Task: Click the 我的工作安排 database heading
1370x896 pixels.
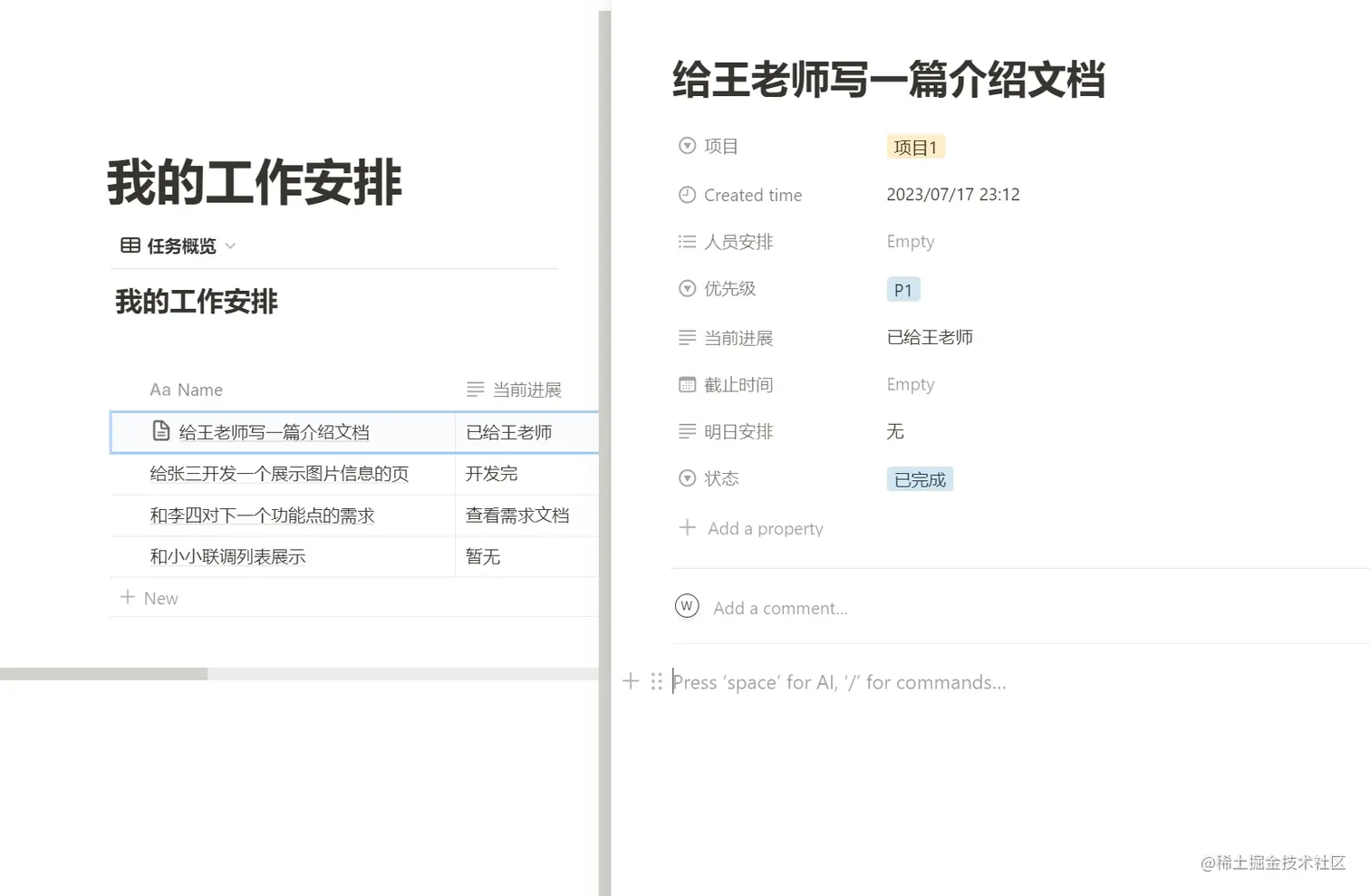Action: pyautogui.click(x=197, y=302)
